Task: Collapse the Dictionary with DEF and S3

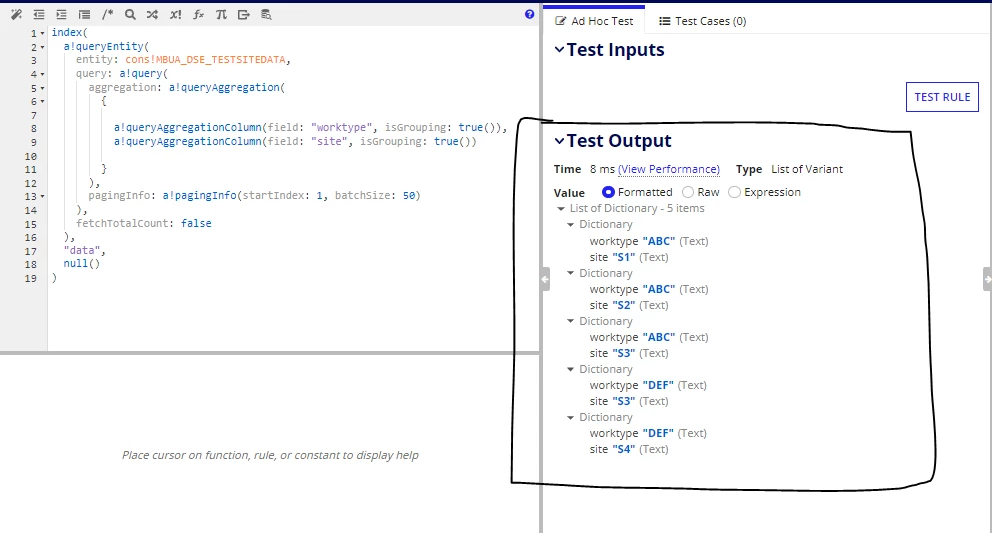Action: tap(570, 369)
